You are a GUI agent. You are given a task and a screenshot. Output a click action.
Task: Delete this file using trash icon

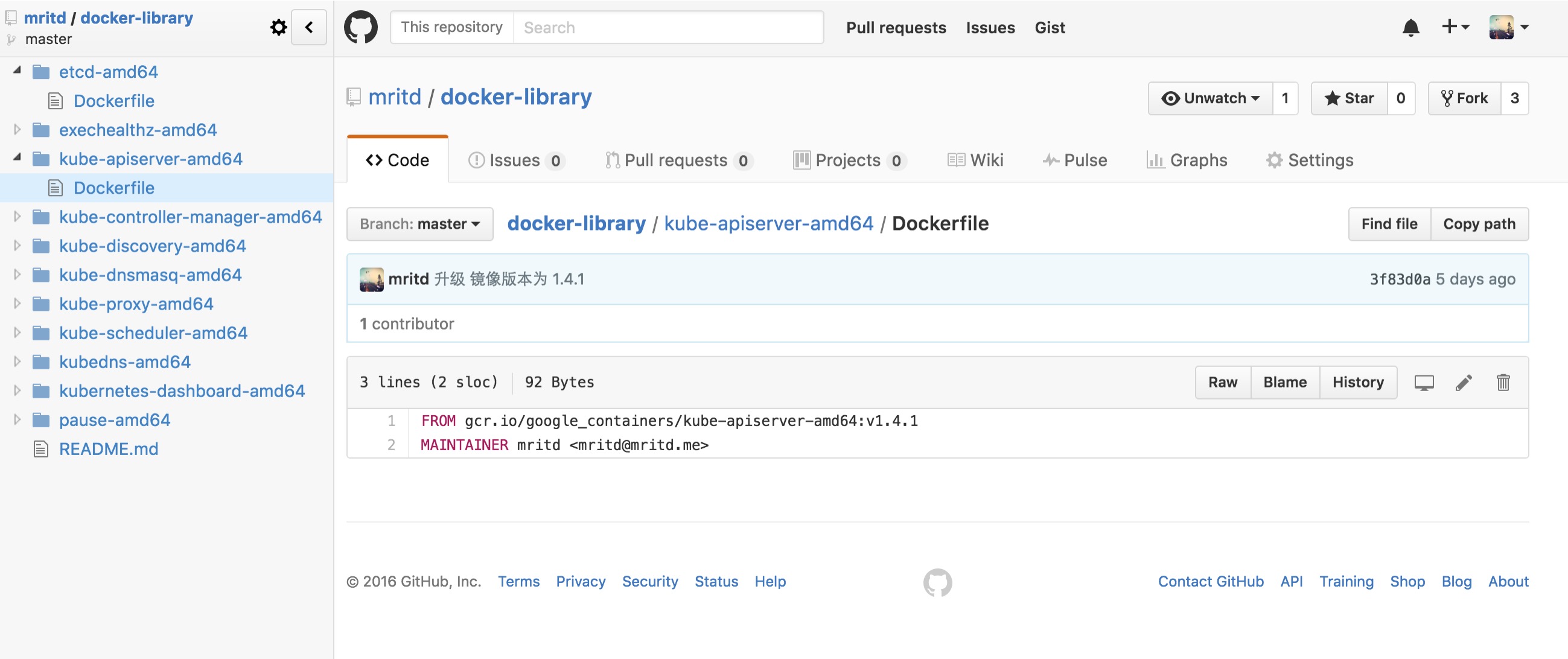pos(1503,383)
